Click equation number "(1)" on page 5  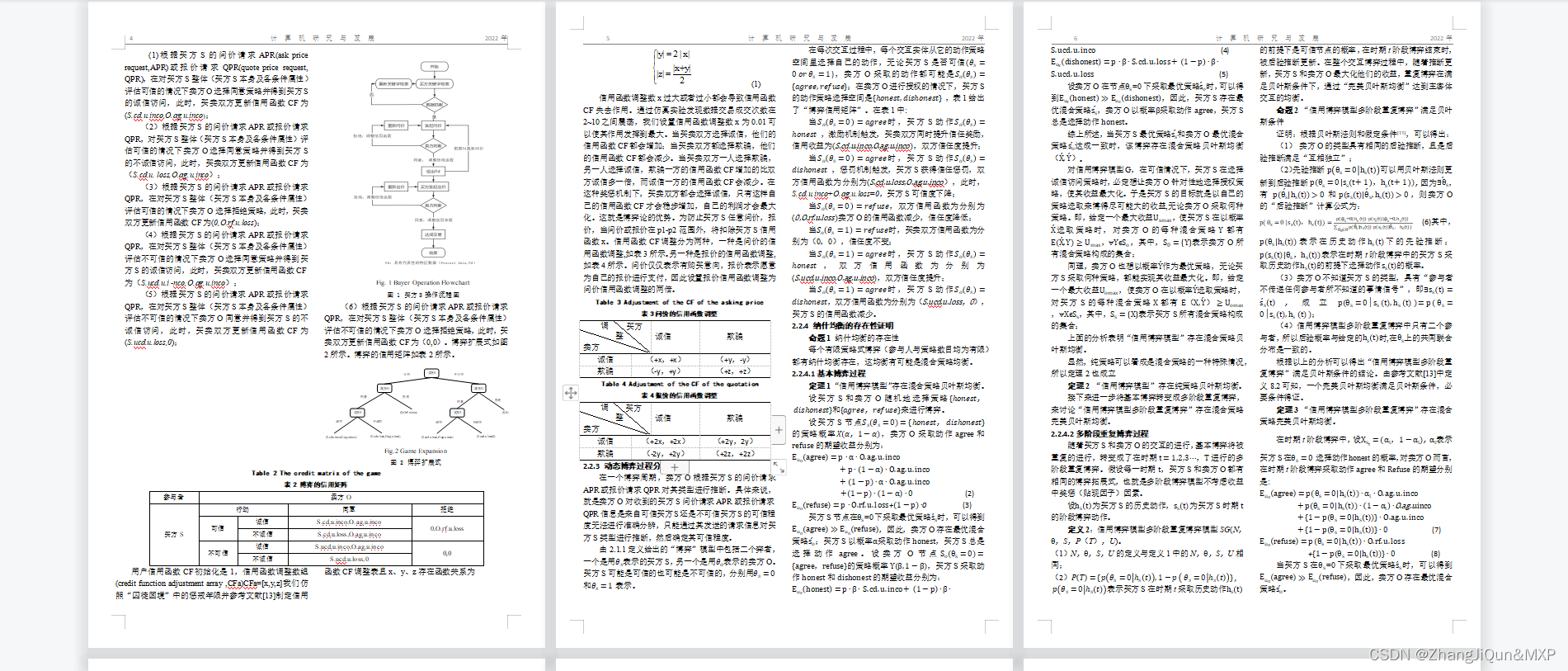[x=756, y=84]
